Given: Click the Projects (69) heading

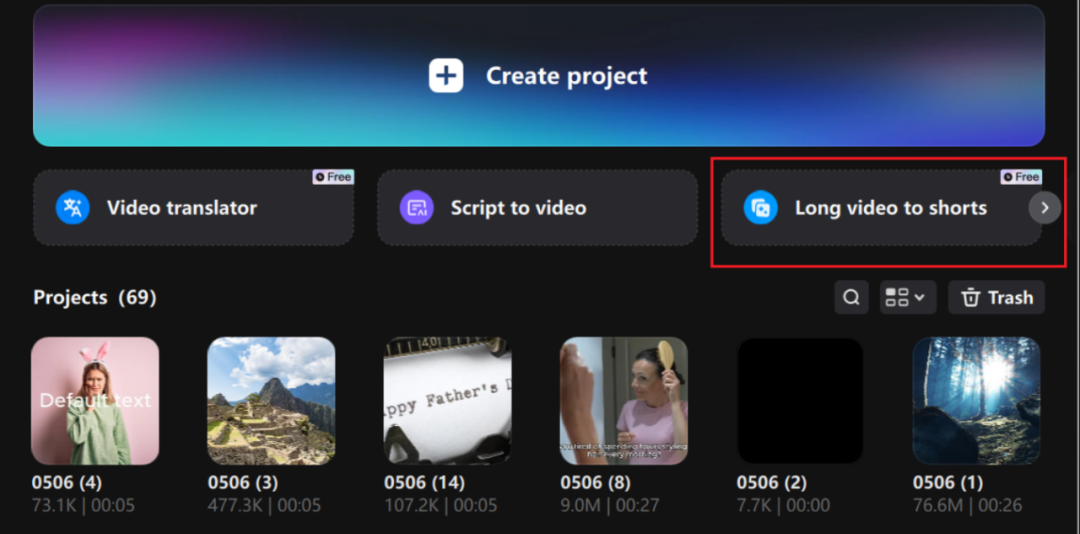Looking at the screenshot, I should click(x=95, y=297).
